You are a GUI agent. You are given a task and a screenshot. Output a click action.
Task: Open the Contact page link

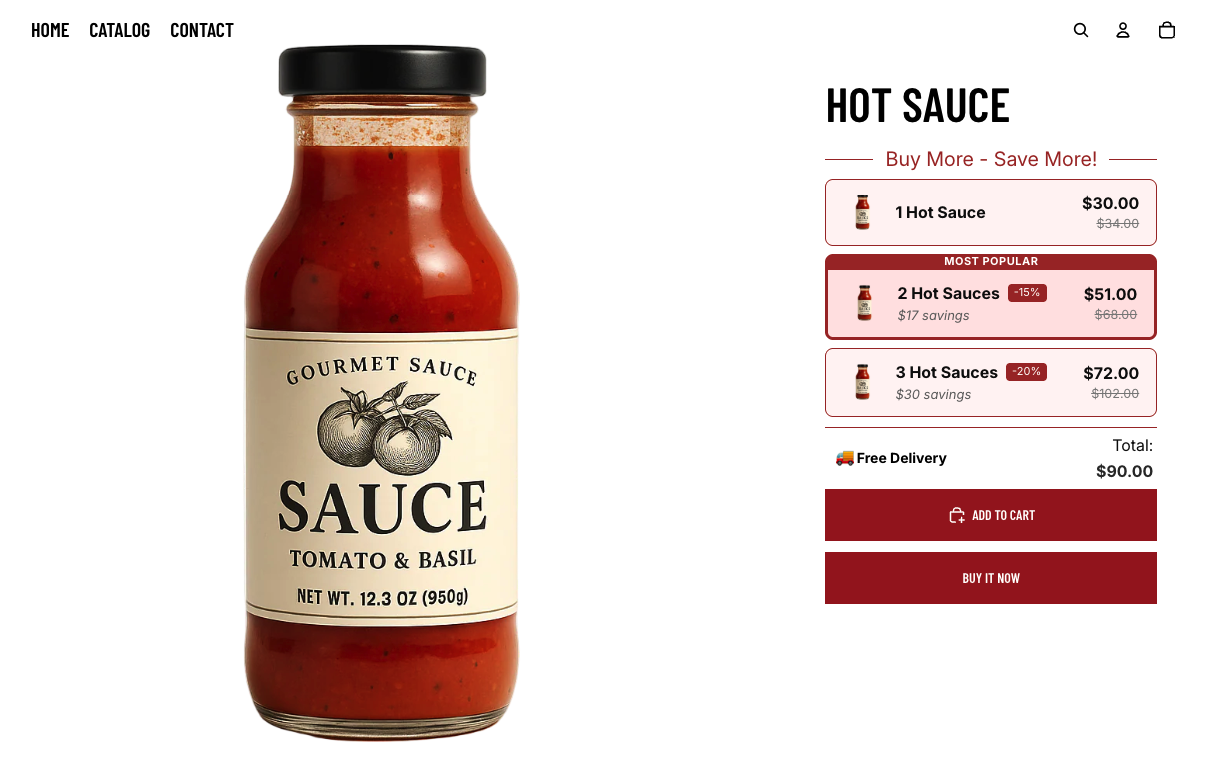(x=202, y=30)
